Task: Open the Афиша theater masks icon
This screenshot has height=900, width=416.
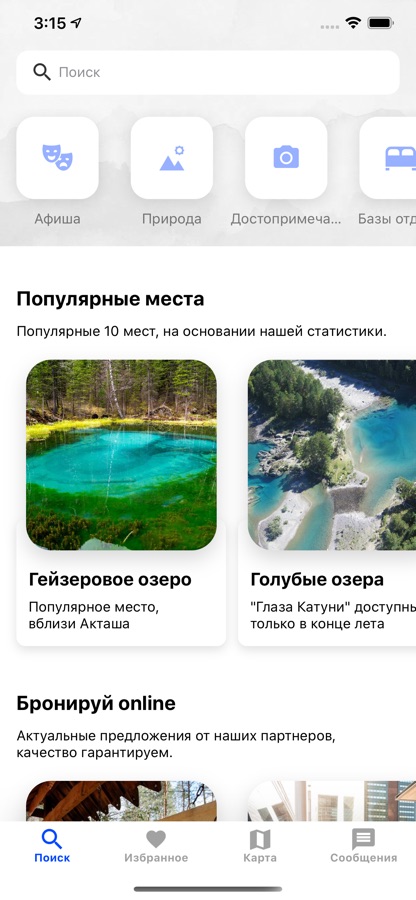Action: tap(57, 158)
